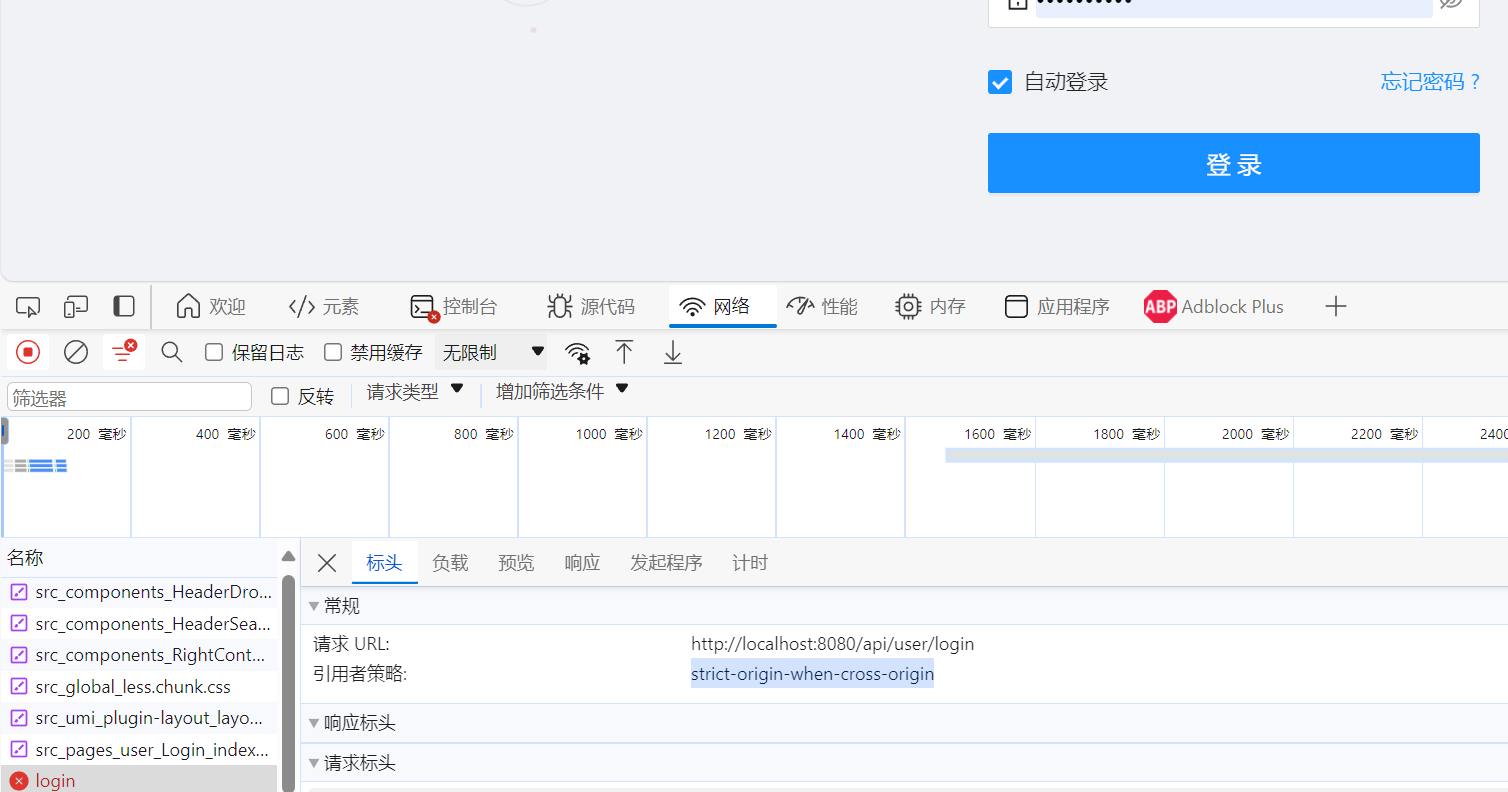1508x792 pixels.
Task: Toggle password visibility eye icon
Action: 1452,3
